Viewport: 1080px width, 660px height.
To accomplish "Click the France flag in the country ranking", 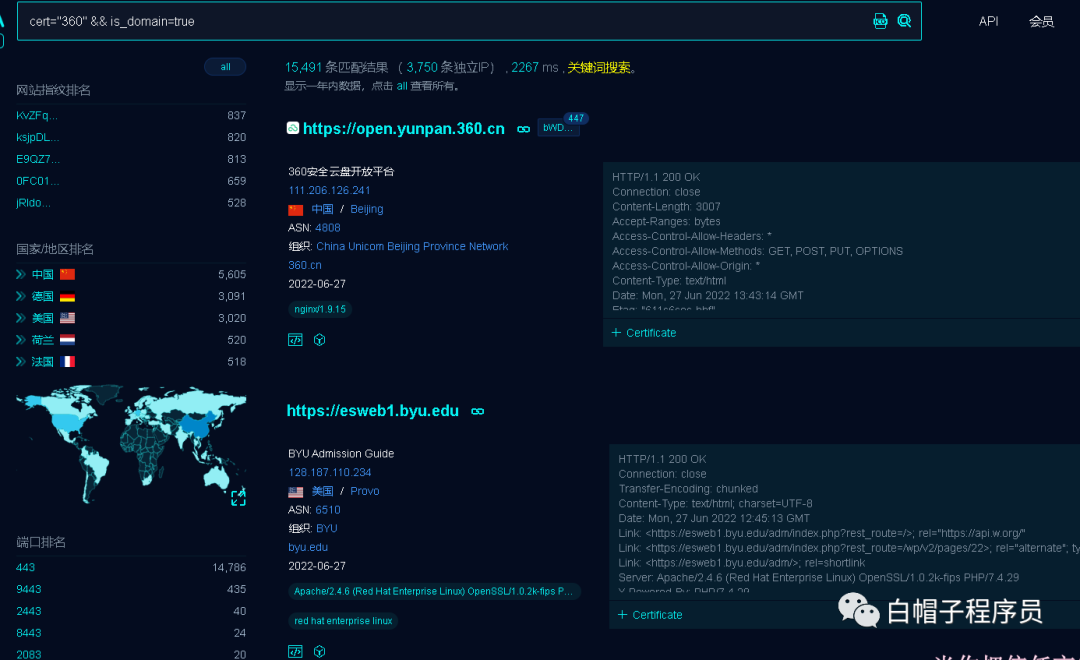I will coord(68,362).
